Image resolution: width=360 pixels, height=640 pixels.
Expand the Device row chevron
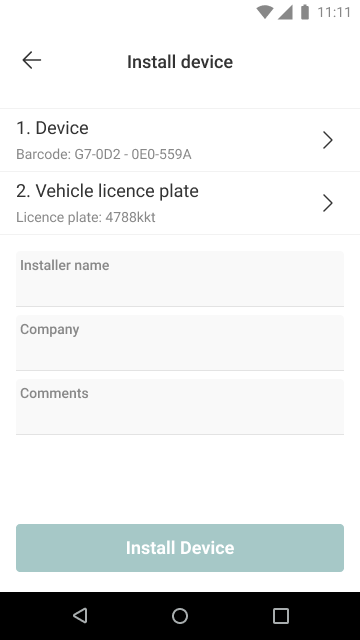coord(328,140)
